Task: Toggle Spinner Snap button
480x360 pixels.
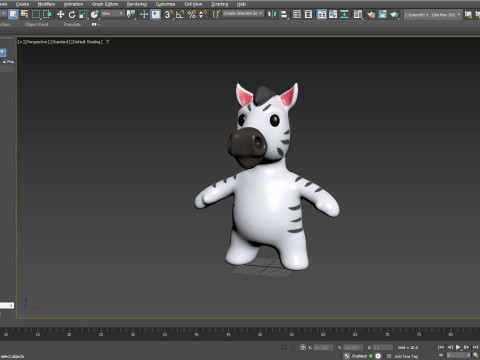Action: click(203, 14)
